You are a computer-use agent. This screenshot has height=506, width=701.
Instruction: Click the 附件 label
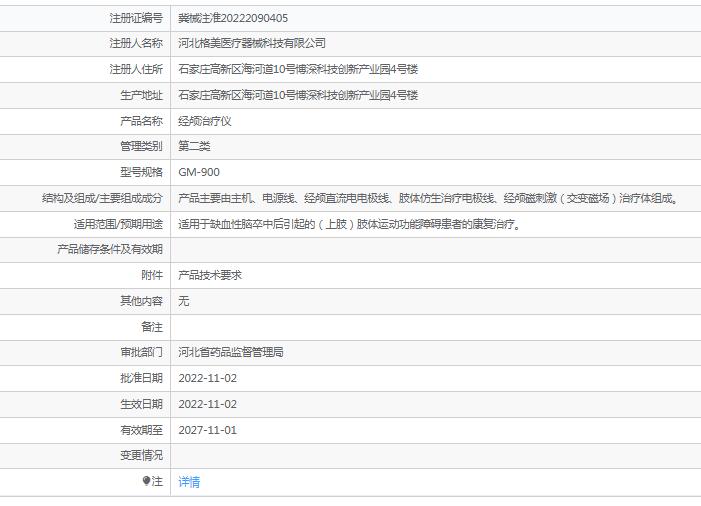[152, 275]
